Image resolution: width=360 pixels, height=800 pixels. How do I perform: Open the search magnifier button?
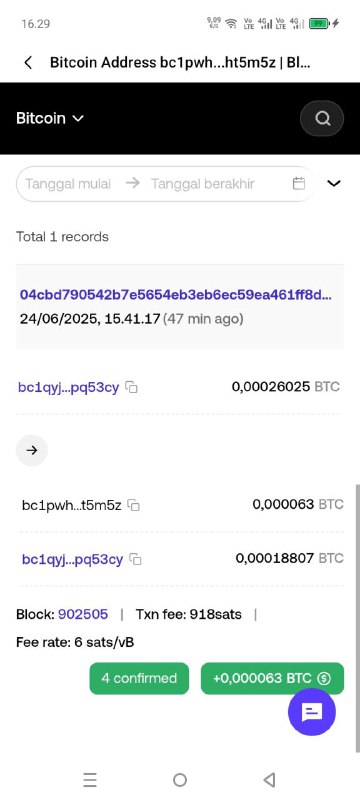322,118
